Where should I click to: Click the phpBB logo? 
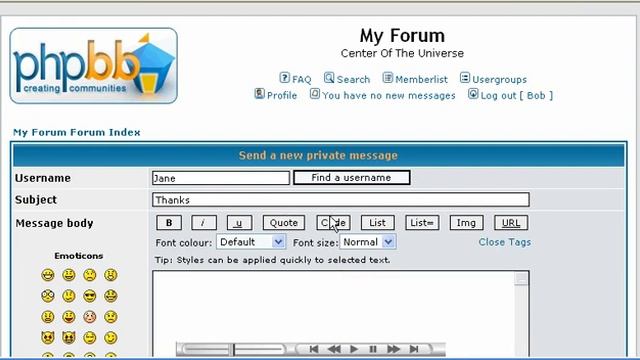click(93, 66)
